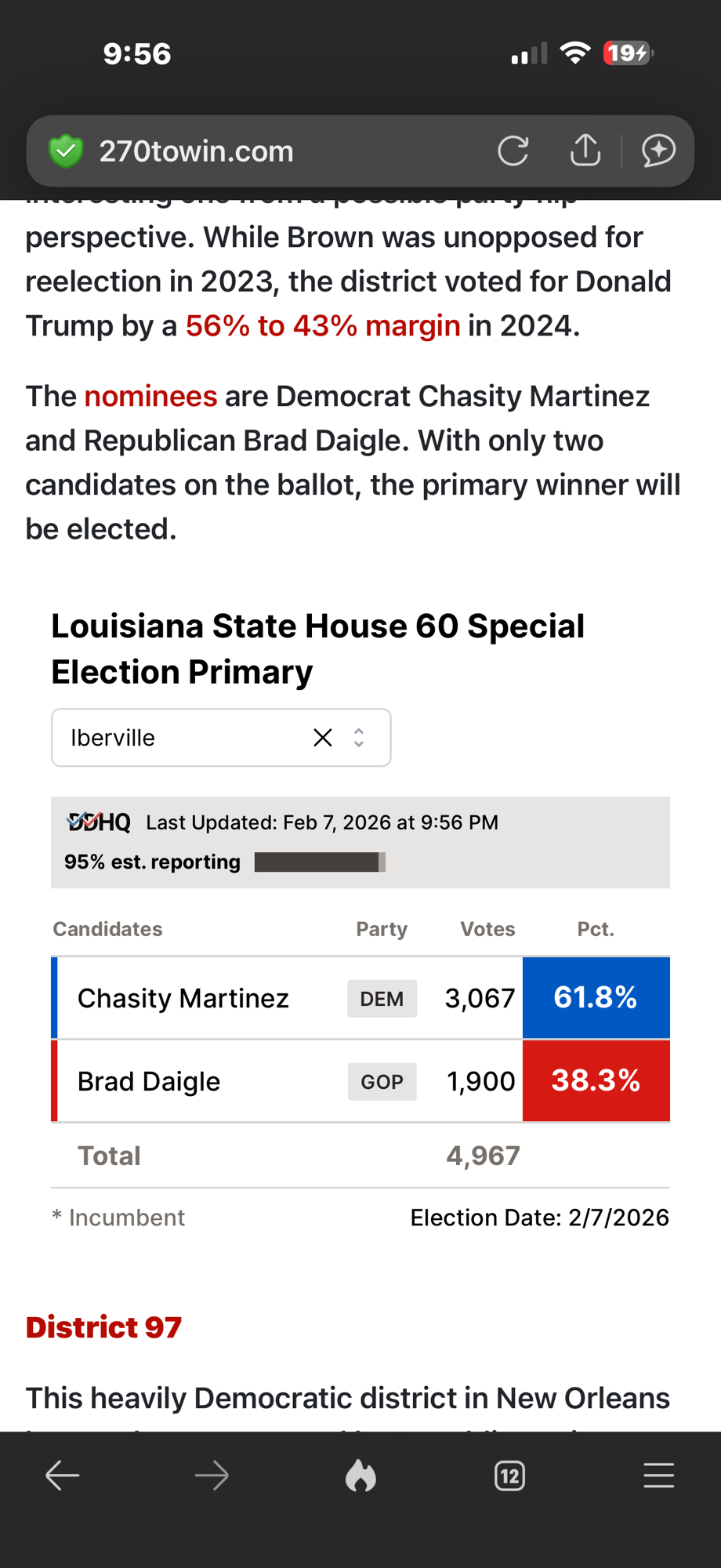Tap the red 38.3% percentage cell
721x1568 pixels.
pos(596,1081)
